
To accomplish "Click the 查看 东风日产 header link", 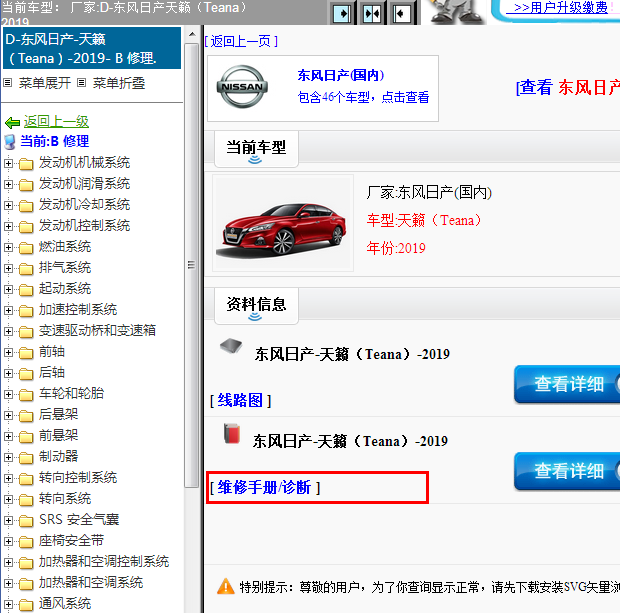I will pyautogui.click(x=568, y=87).
